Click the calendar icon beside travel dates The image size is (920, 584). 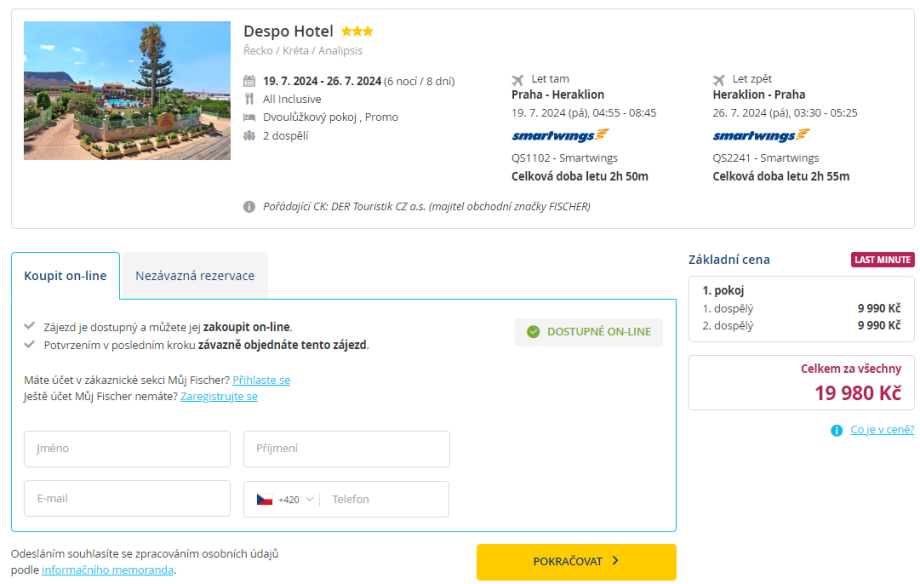tap(250, 81)
